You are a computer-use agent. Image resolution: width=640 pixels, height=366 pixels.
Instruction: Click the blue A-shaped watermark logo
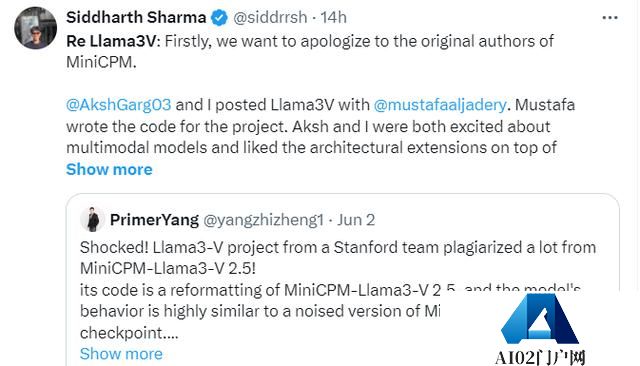[x=540, y=319]
